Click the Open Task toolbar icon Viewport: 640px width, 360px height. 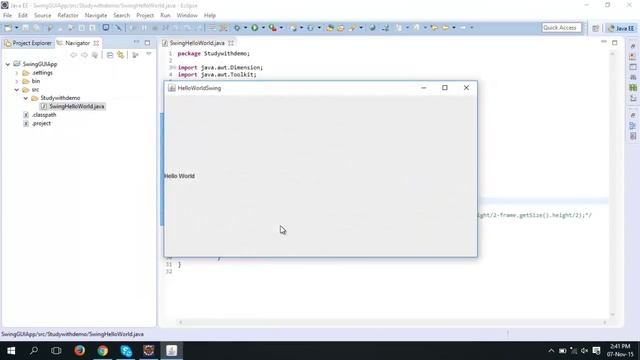point(340,28)
